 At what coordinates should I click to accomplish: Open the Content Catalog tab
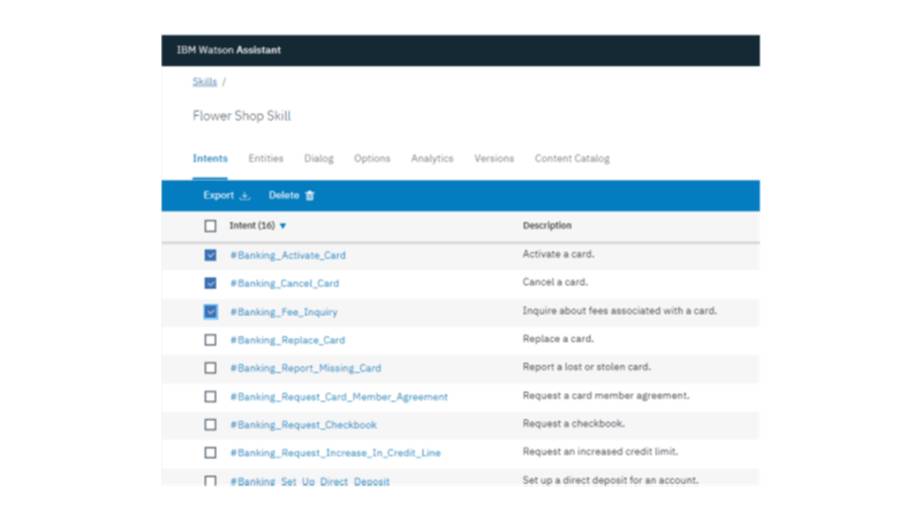click(x=572, y=158)
